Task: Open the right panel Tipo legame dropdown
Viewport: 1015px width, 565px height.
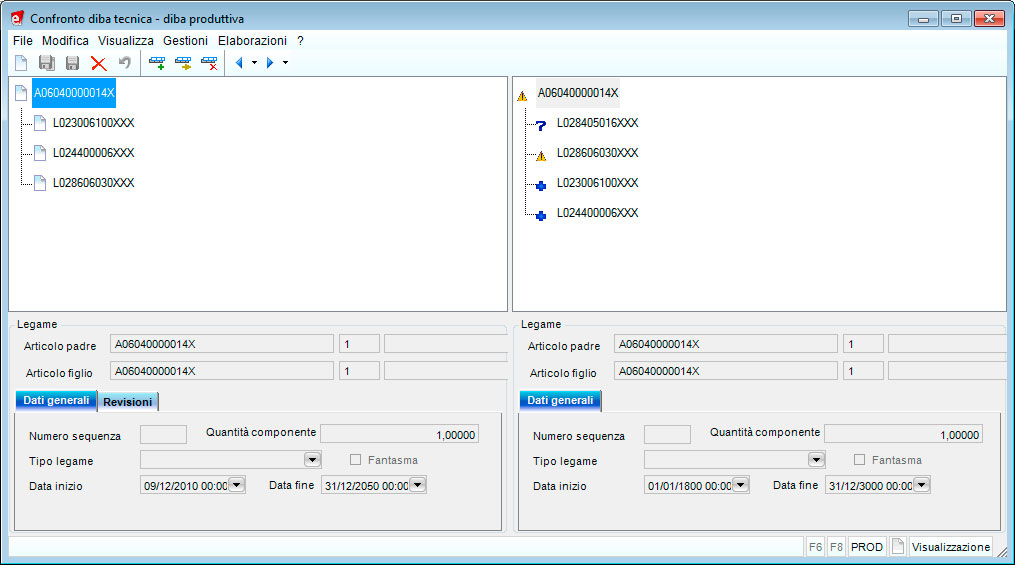Action: click(x=816, y=460)
